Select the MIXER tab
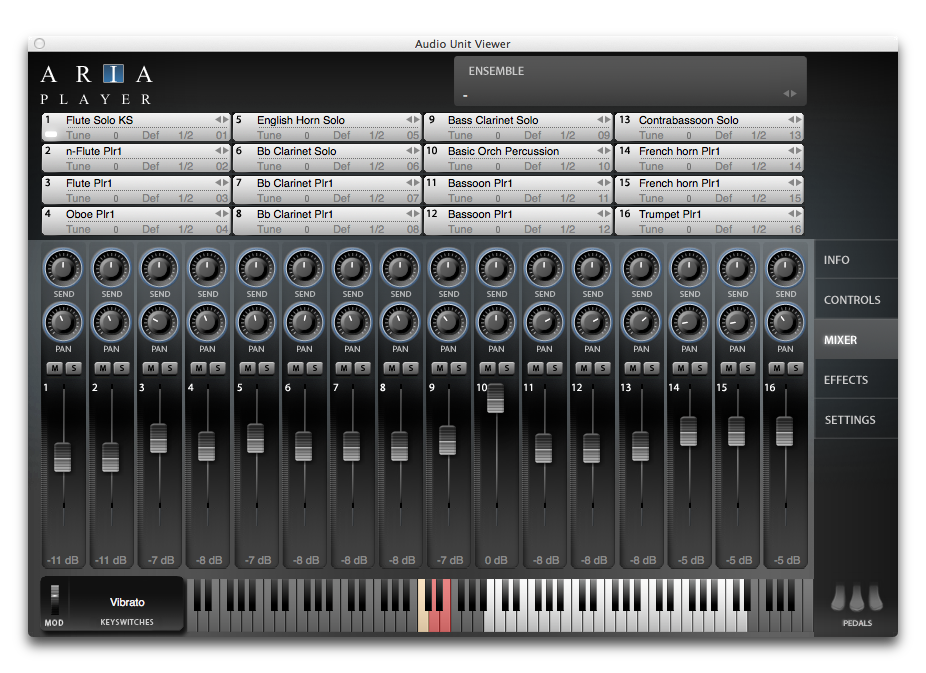This screenshot has width=926, height=673. [856, 340]
